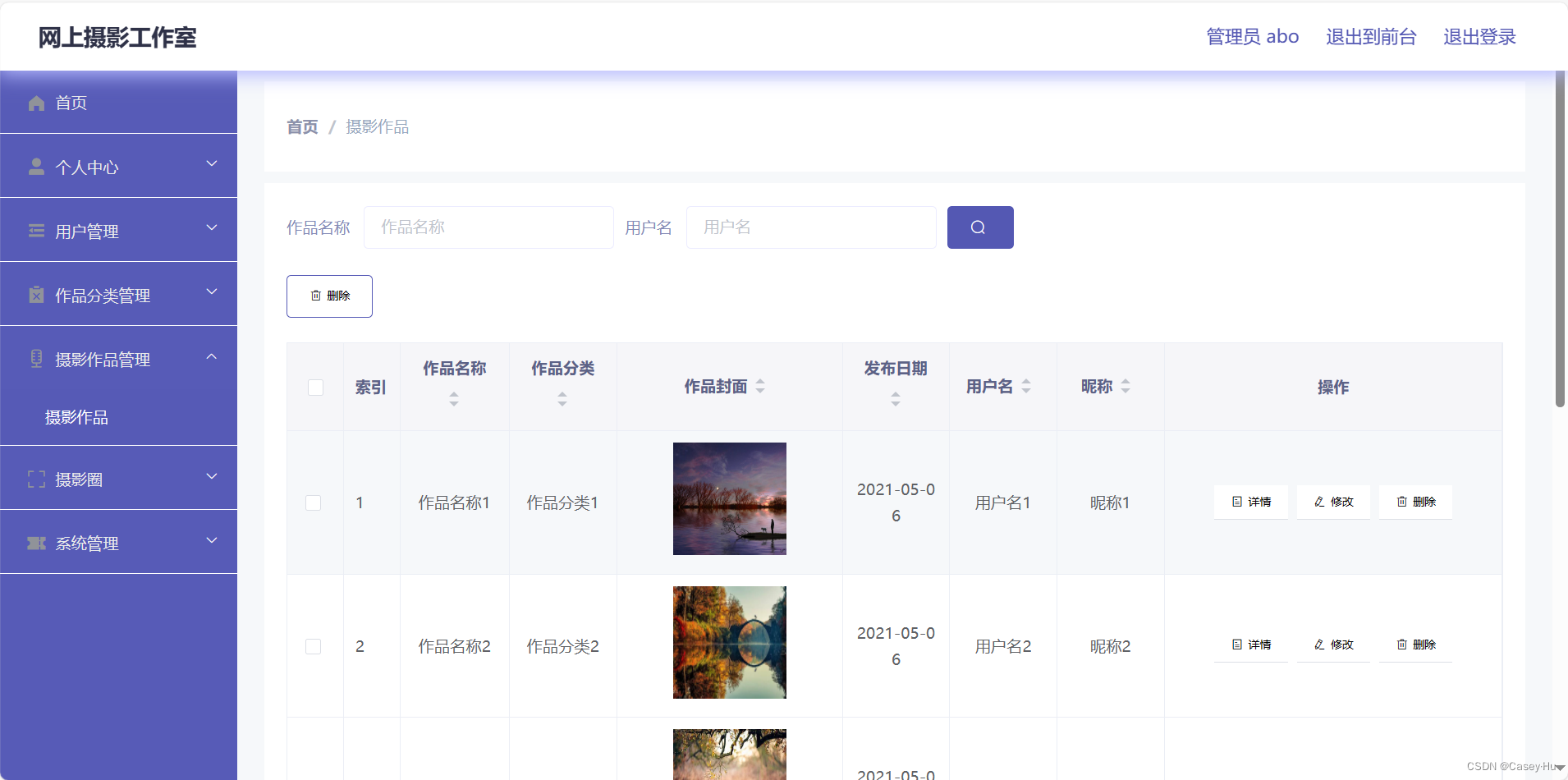Click the frame icon for 摄影圈

(x=36, y=479)
